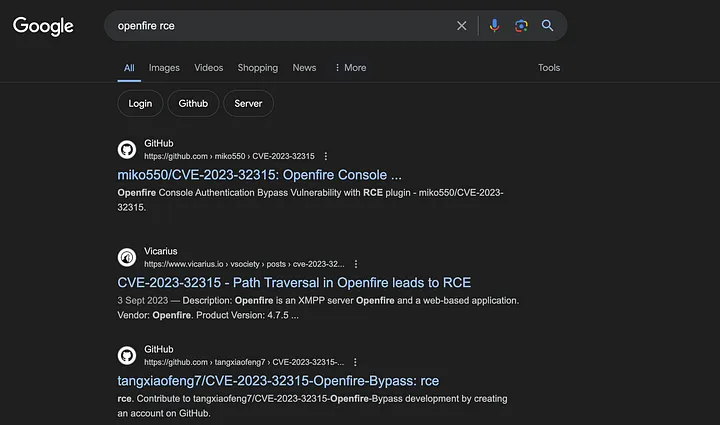Open the News tab
720x425 pixels.
tap(304, 68)
